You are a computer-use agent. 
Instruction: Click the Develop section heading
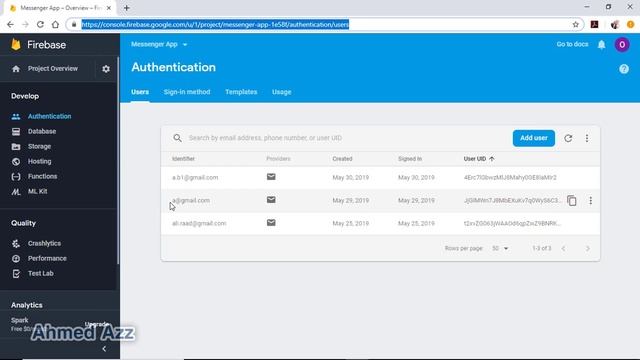(25, 96)
